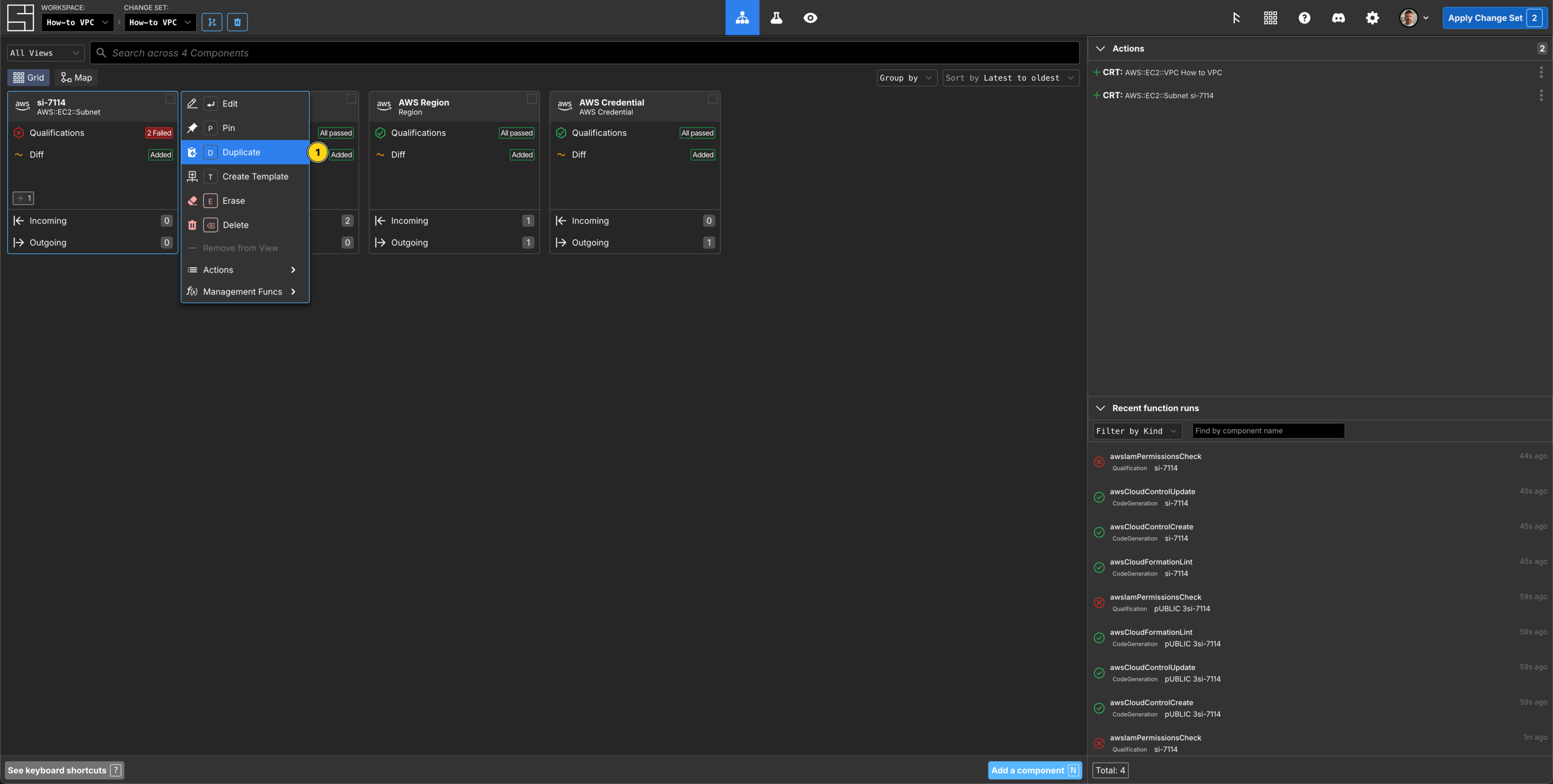Screen dimensions: 1553x784
Task: Click the failed qualification icon on si-7114 card
Action: (19, 133)
